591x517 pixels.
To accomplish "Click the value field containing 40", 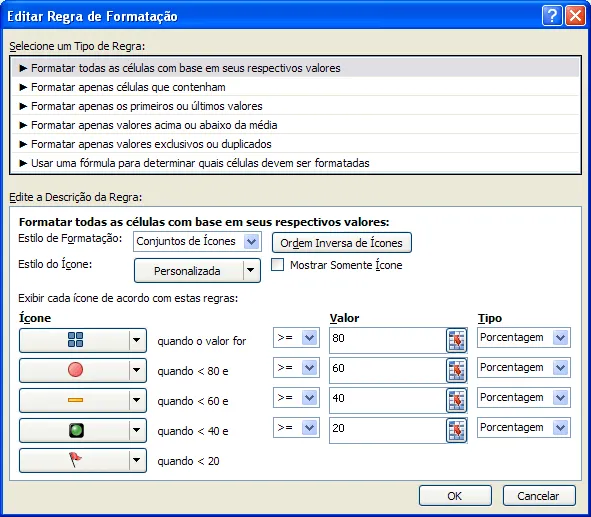I will tap(388, 400).
